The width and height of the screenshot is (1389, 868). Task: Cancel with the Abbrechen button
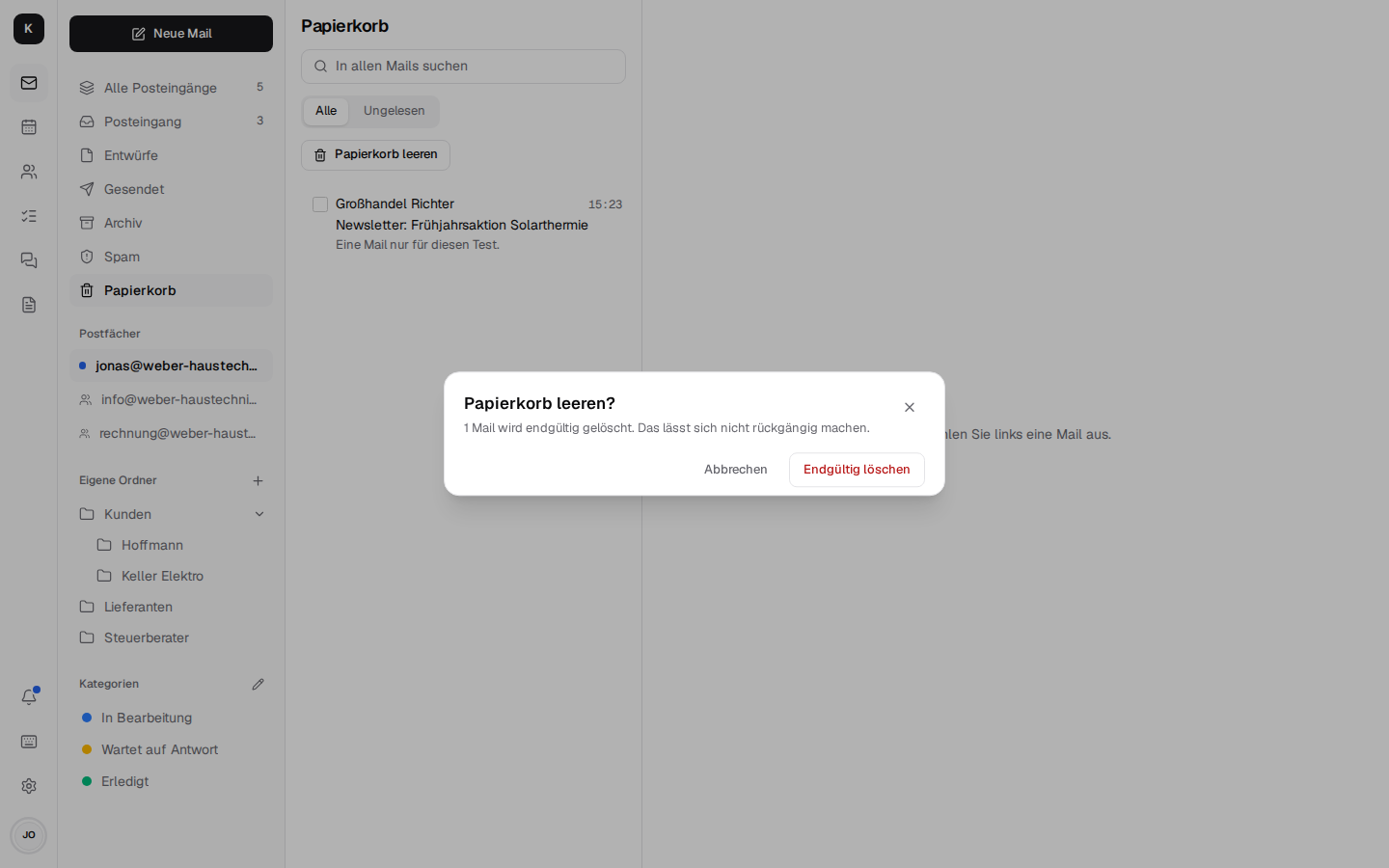point(736,470)
